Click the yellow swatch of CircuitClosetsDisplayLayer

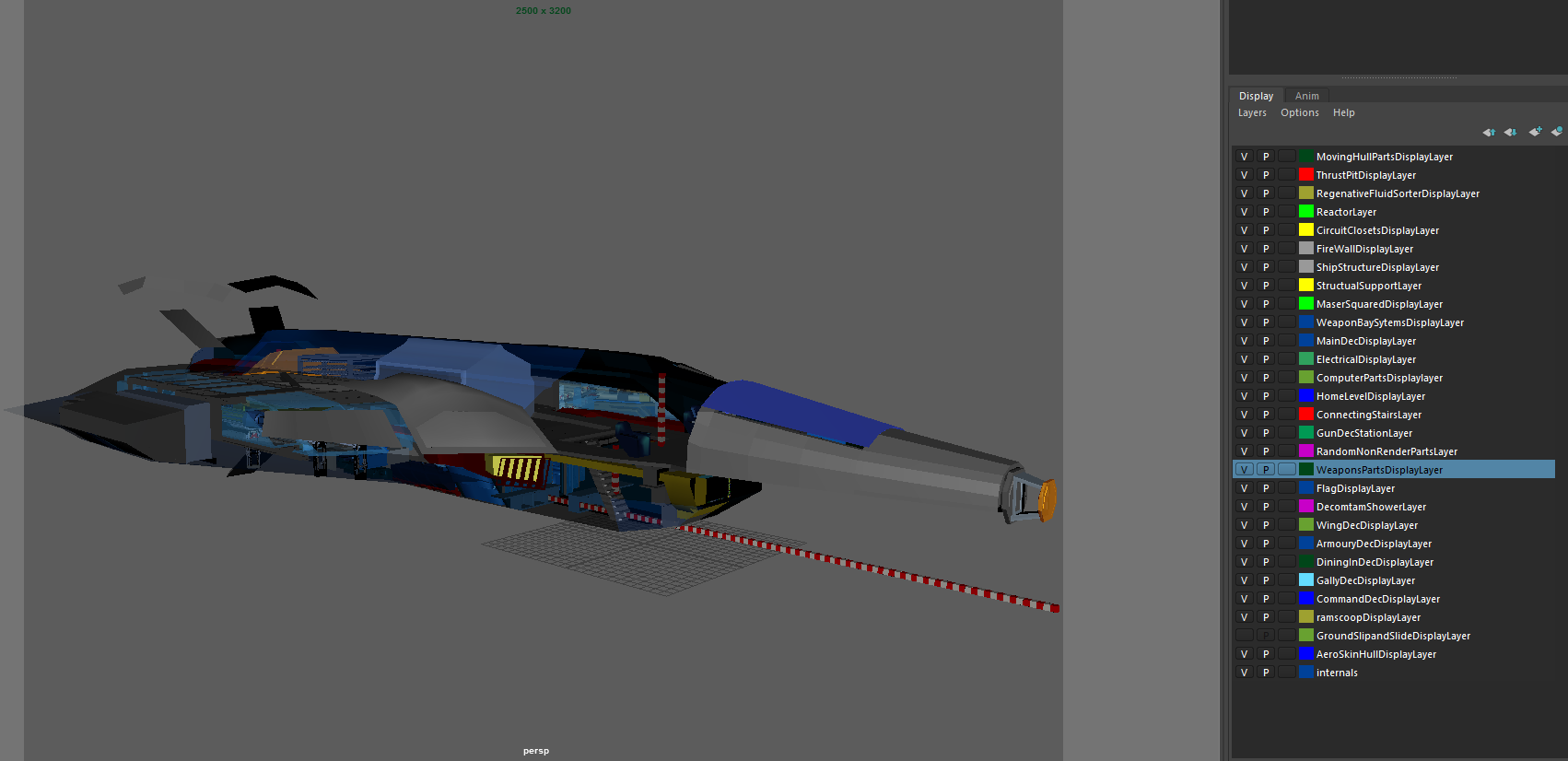pyautogui.click(x=1306, y=230)
